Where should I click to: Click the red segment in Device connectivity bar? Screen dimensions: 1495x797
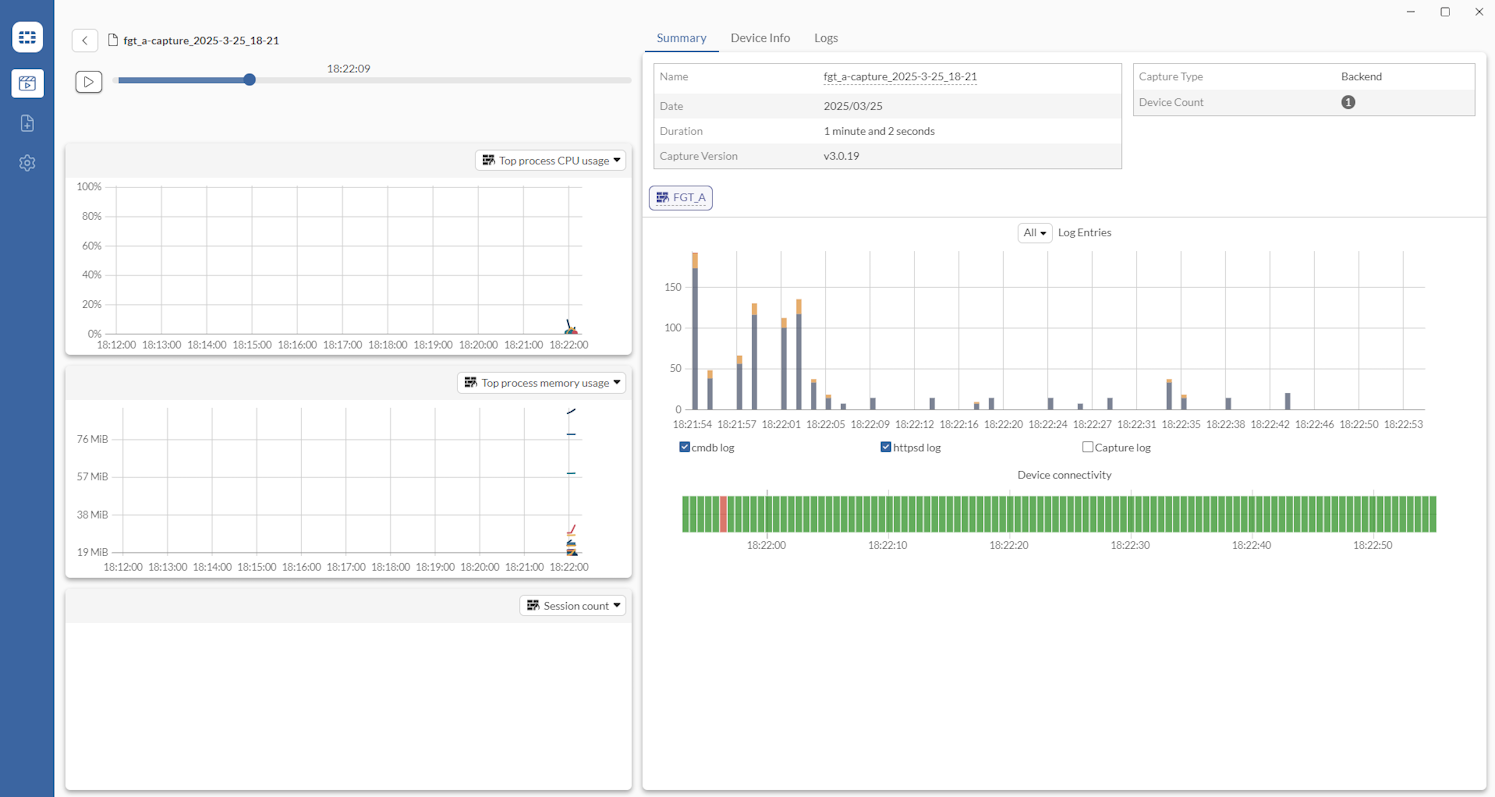[x=723, y=513]
